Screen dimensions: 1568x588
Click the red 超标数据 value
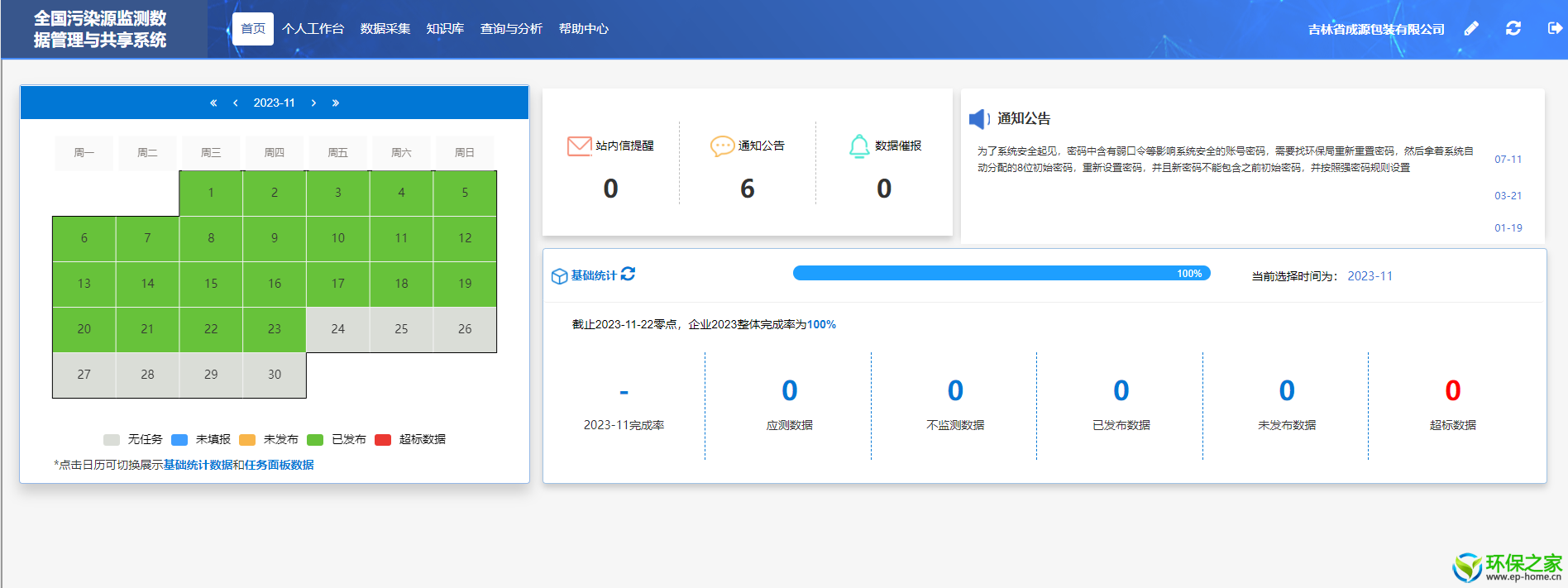1453,390
